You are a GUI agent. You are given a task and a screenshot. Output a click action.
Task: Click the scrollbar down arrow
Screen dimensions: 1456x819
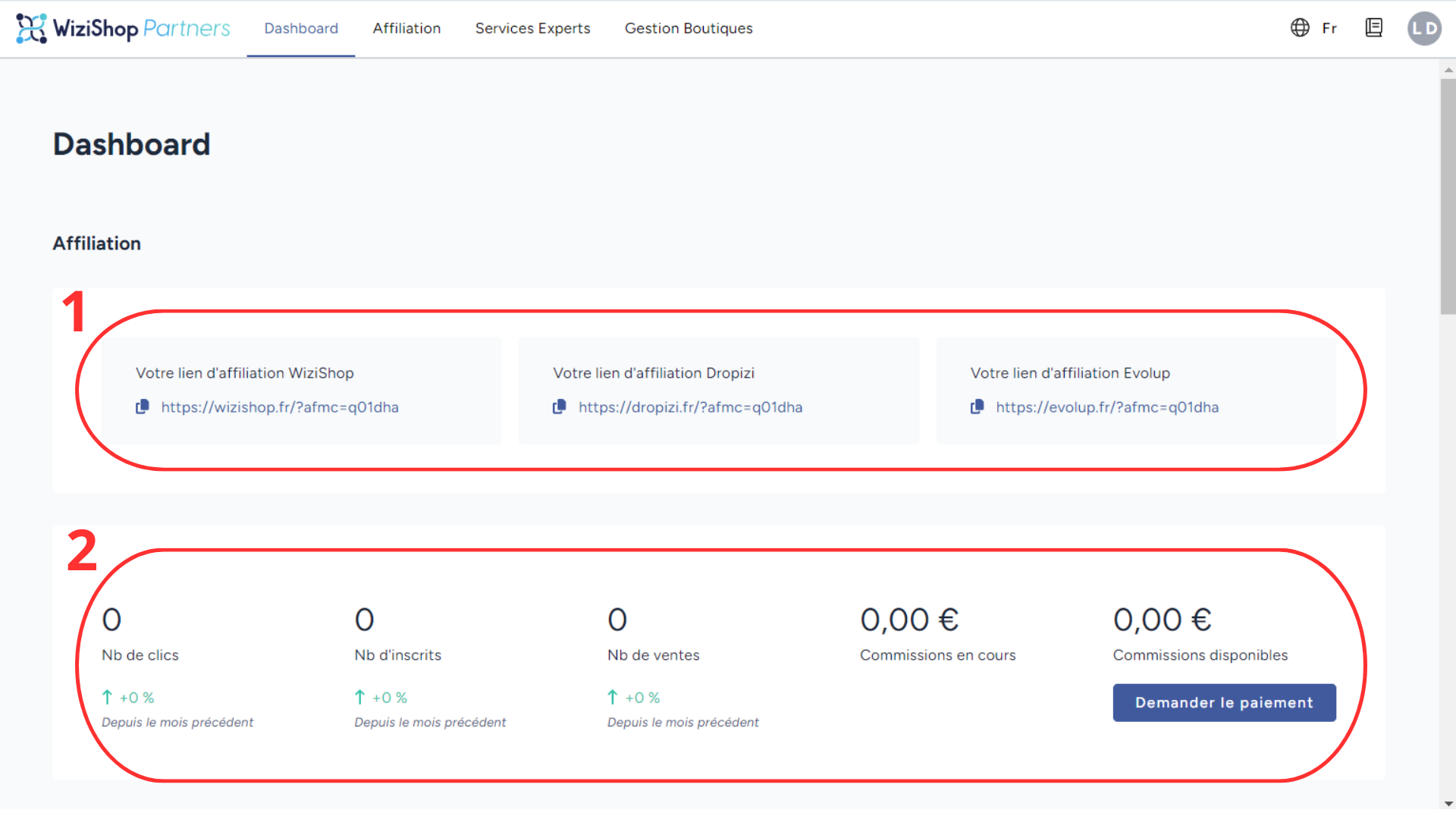pos(1448,803)
